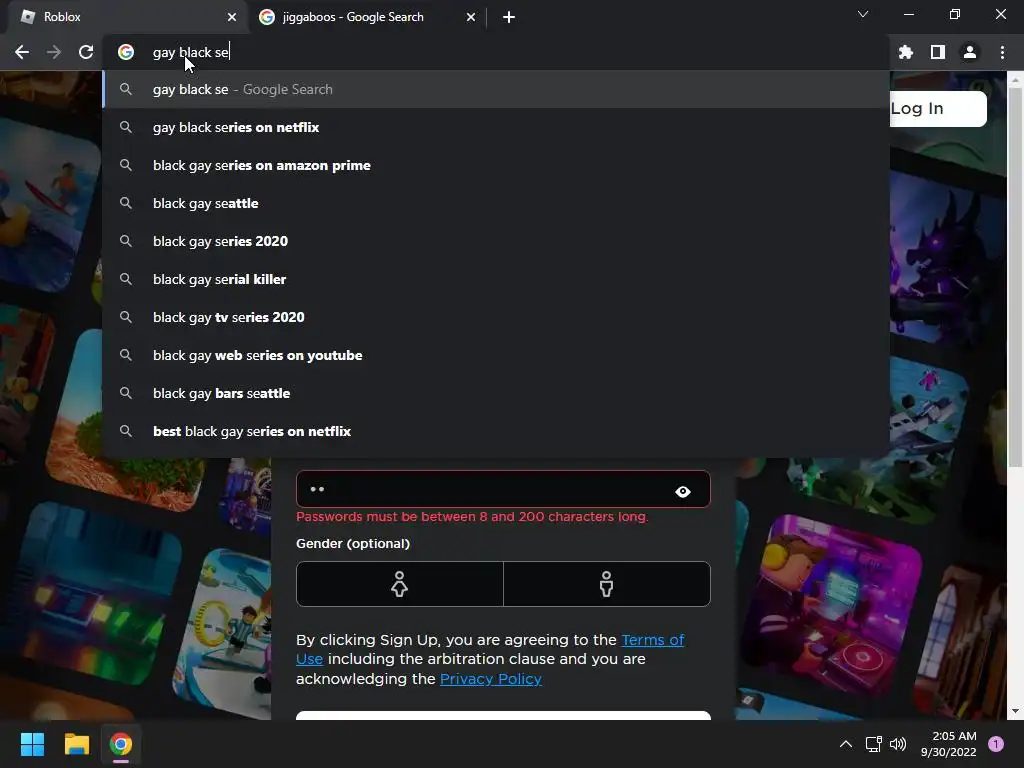Viewport: 1024px width, 768px height.
Task: Choose 'black gay web series on youtube' suggestion
Action: coord(496,355)
